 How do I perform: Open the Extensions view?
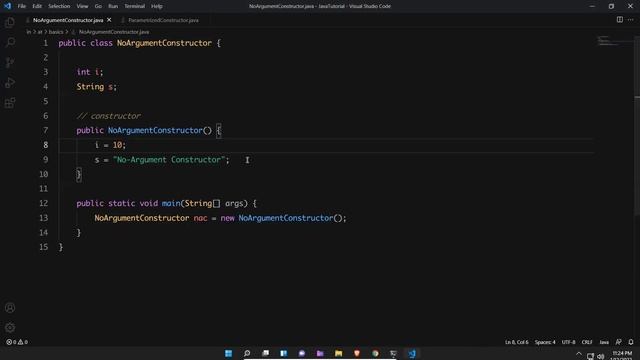(10, 102)
